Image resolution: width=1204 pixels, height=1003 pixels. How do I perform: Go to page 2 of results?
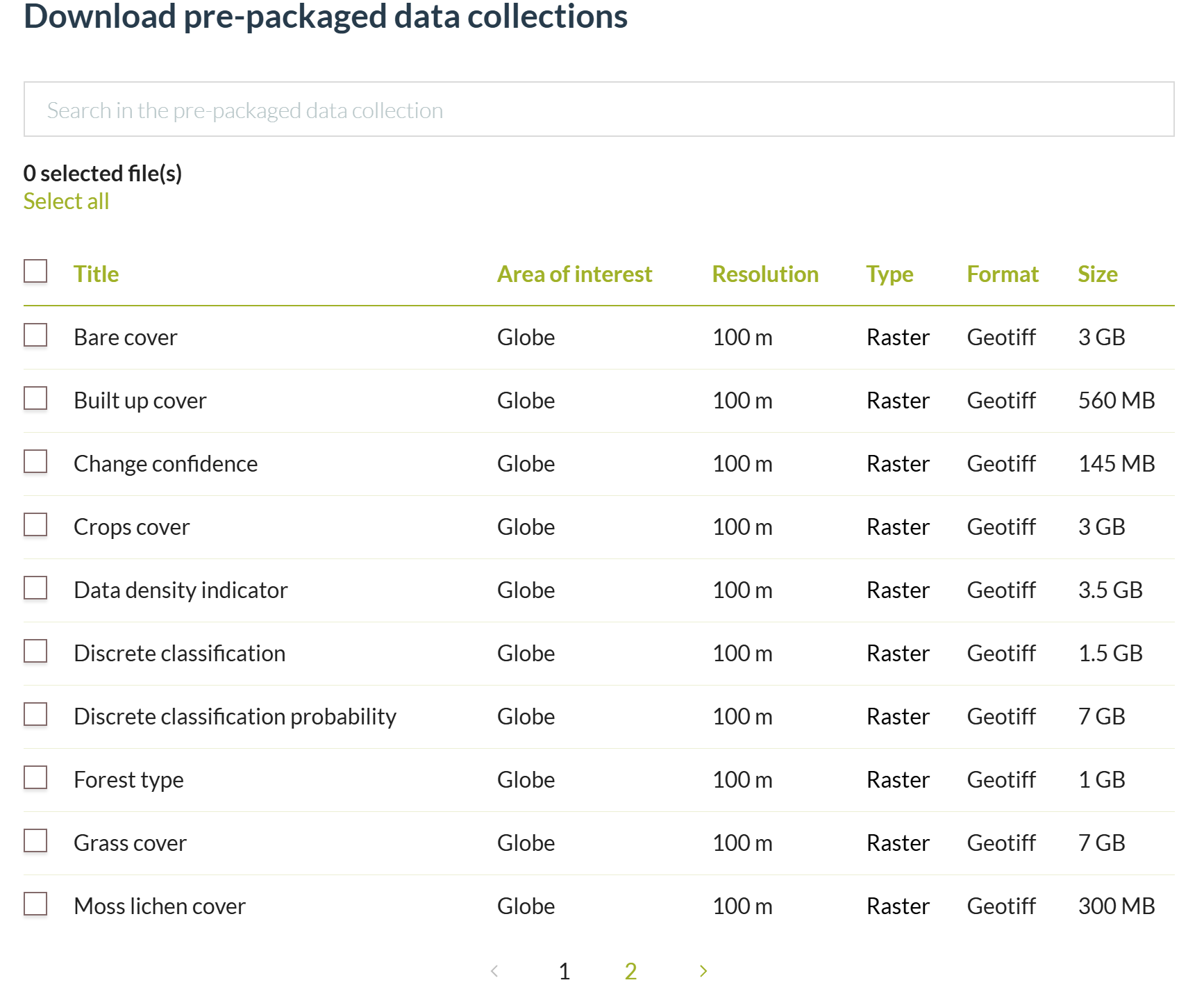click(630, 971)
